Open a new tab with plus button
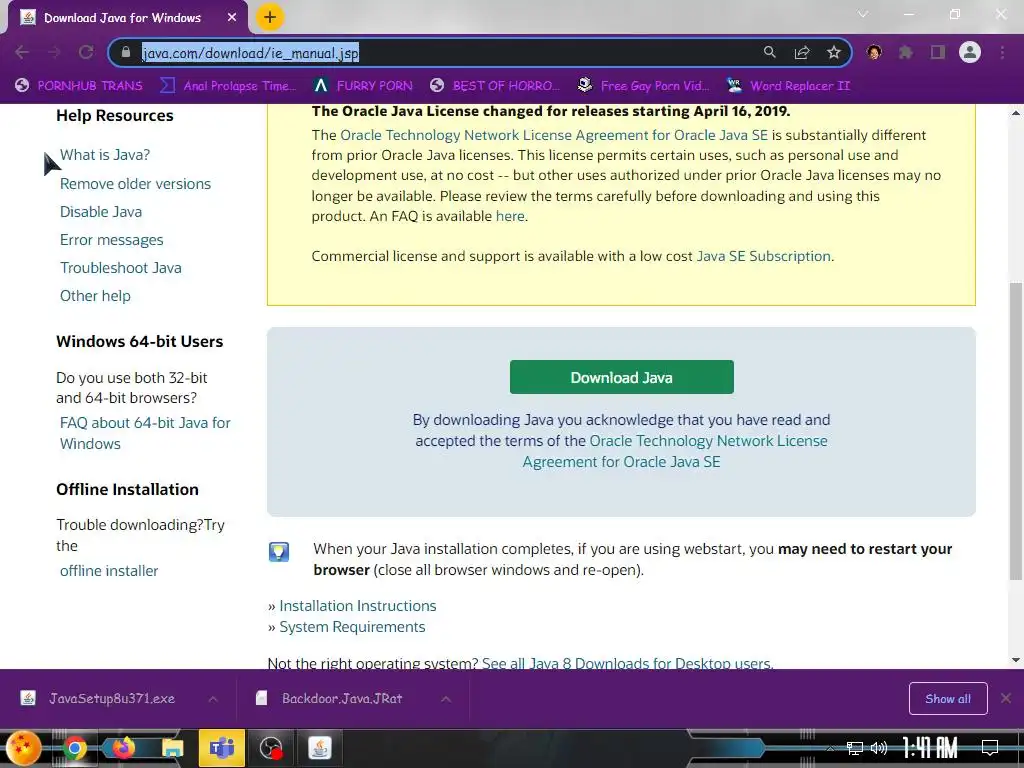The image size is (1024, 768). tap(270, 18)
